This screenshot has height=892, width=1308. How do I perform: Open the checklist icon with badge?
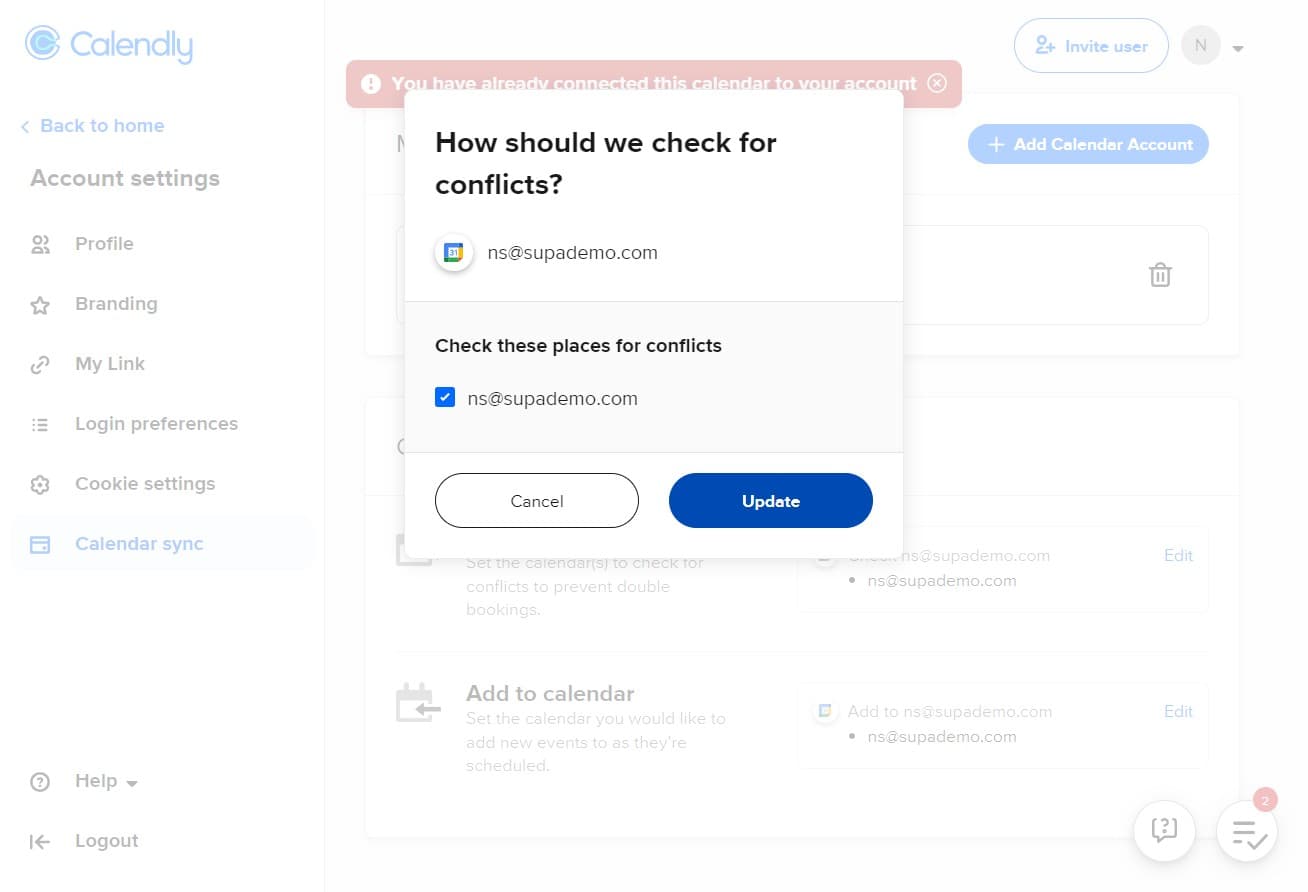pos(1249,833)
